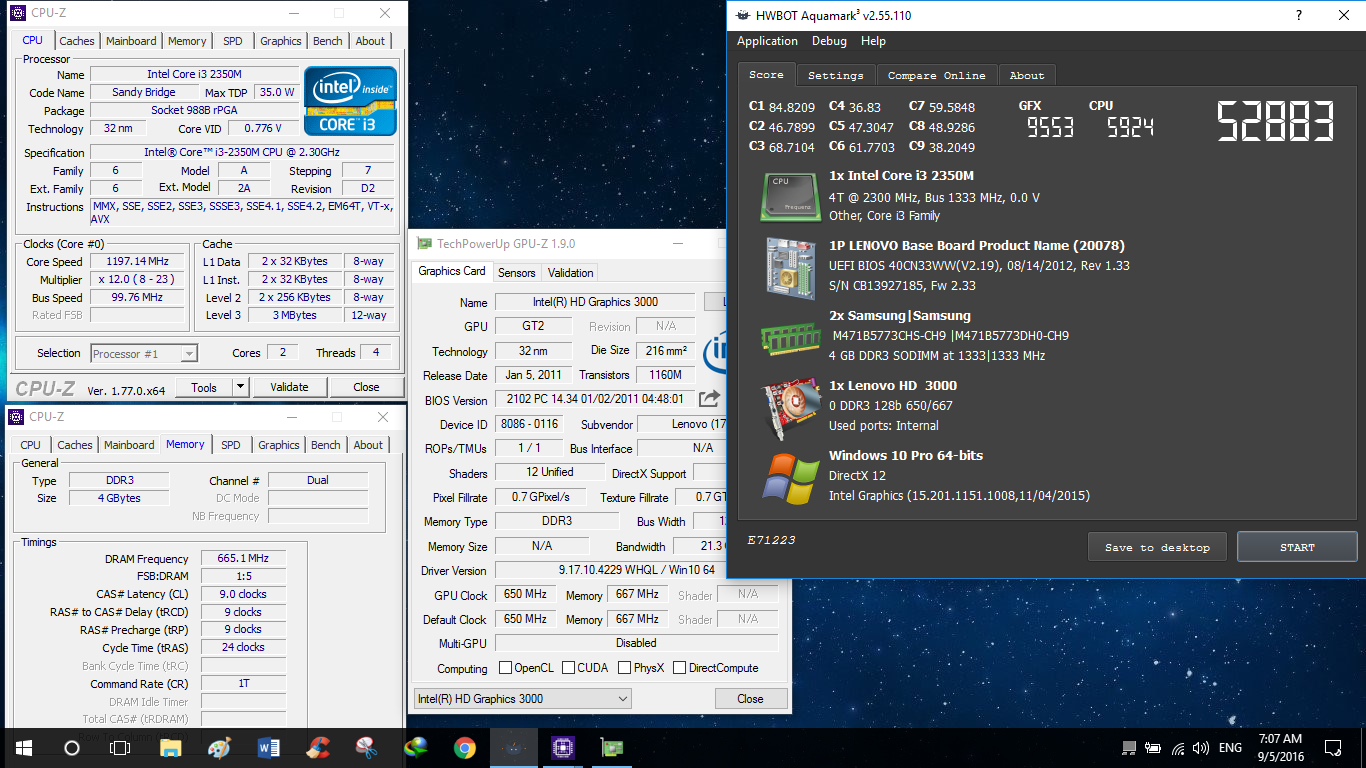The width and height of the screenshot is (1366, 768).
Task: Click the graphics card icon beside Lenovo HD 3000
Action: point(788,407)
